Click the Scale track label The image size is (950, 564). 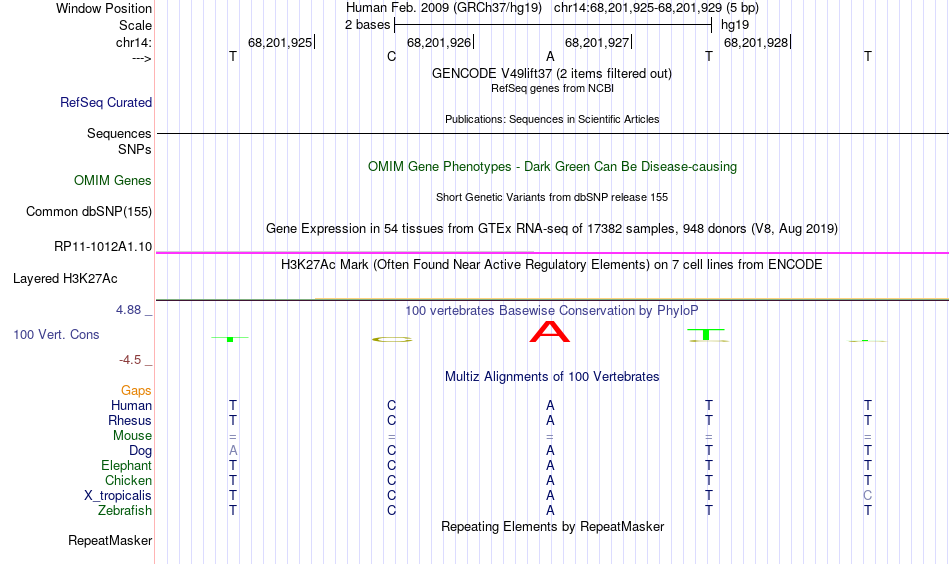point(136,25)
